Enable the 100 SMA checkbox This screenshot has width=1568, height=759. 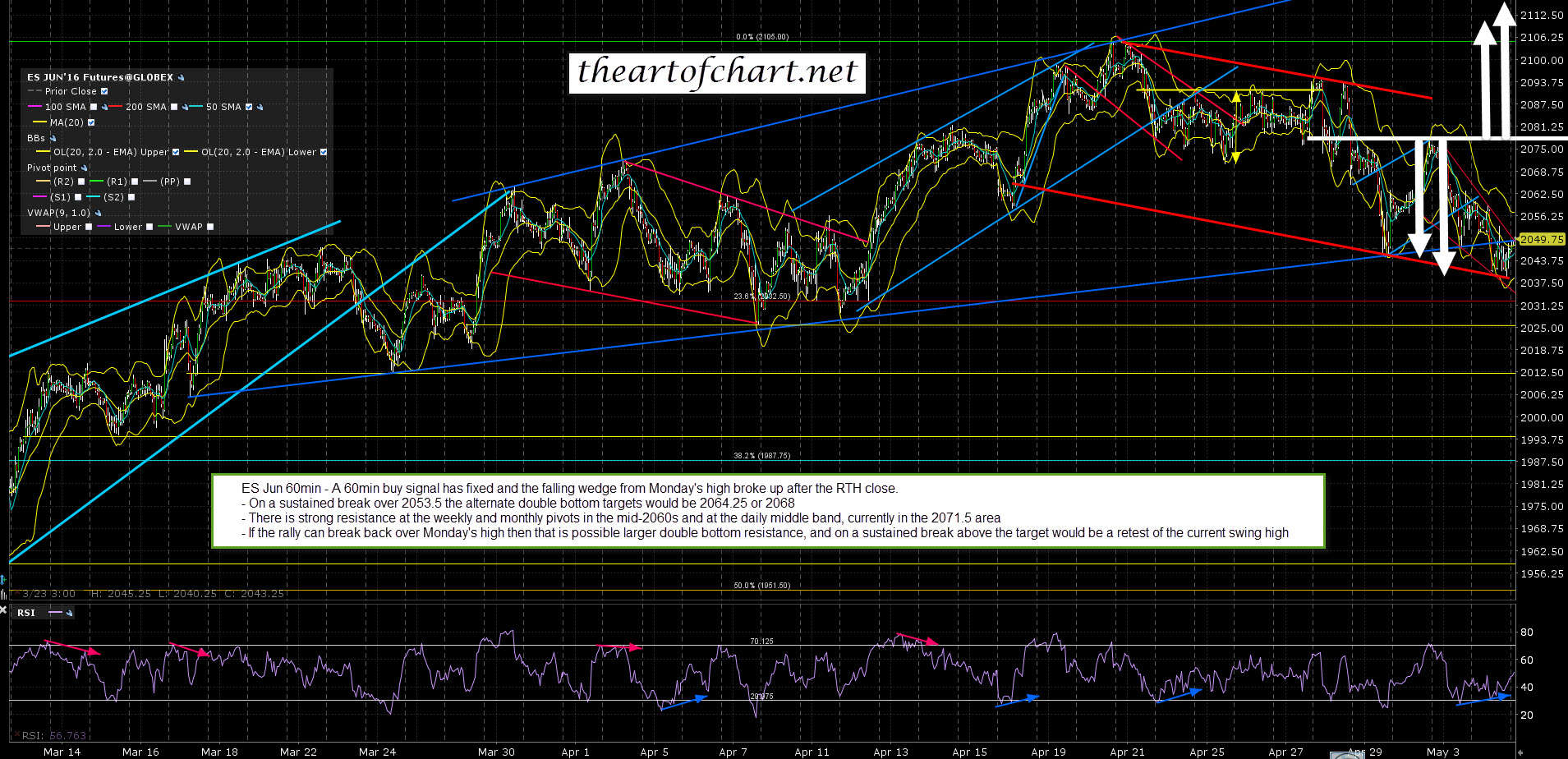(x=94, y=107)
